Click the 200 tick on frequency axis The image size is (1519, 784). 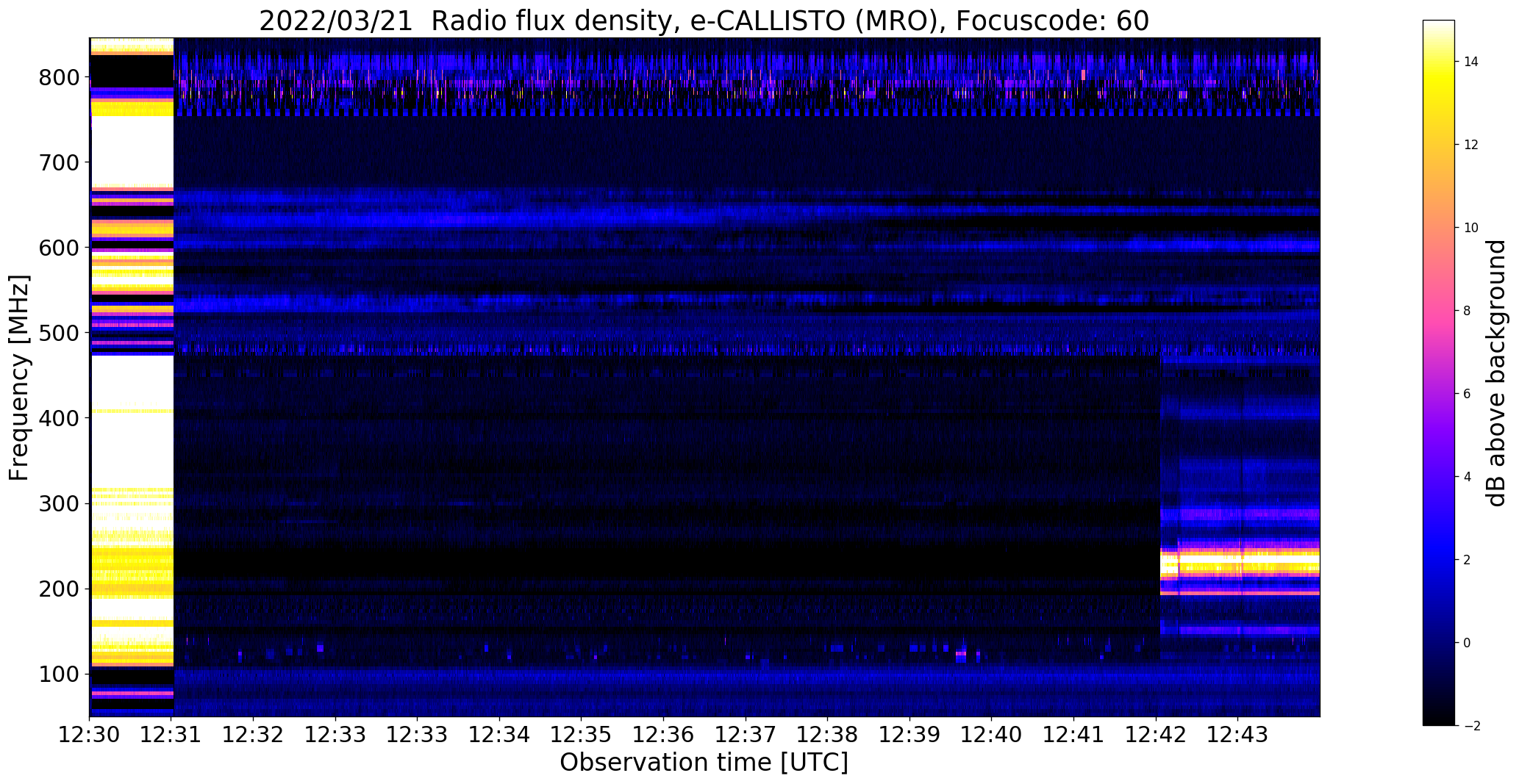[x=58, y=589]
